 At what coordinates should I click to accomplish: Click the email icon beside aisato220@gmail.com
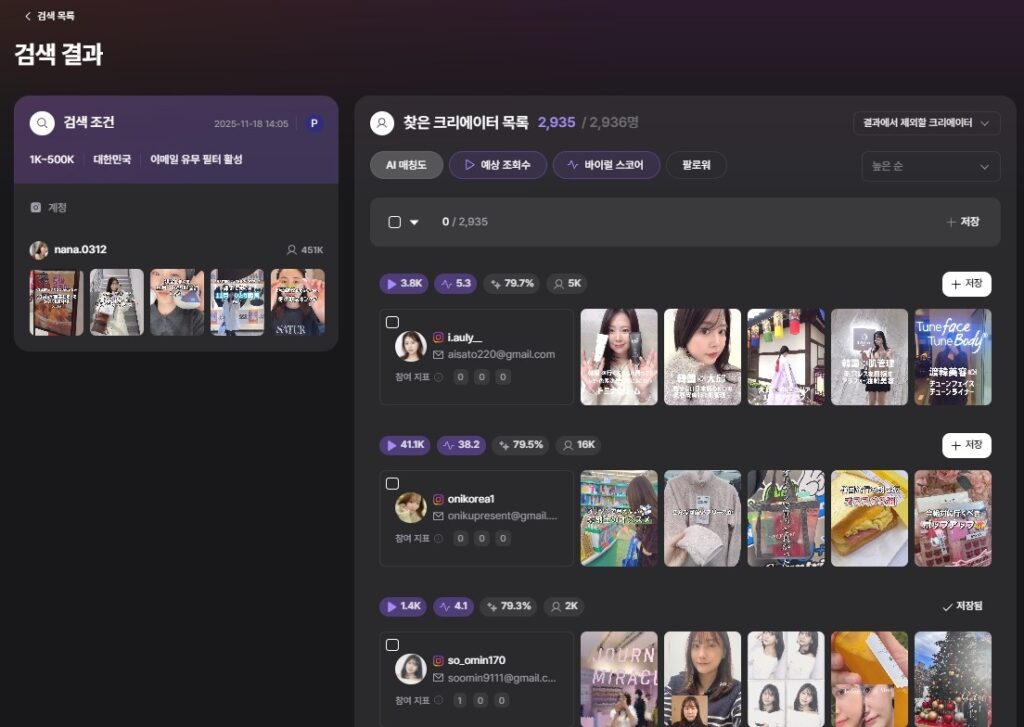point(438,354)
